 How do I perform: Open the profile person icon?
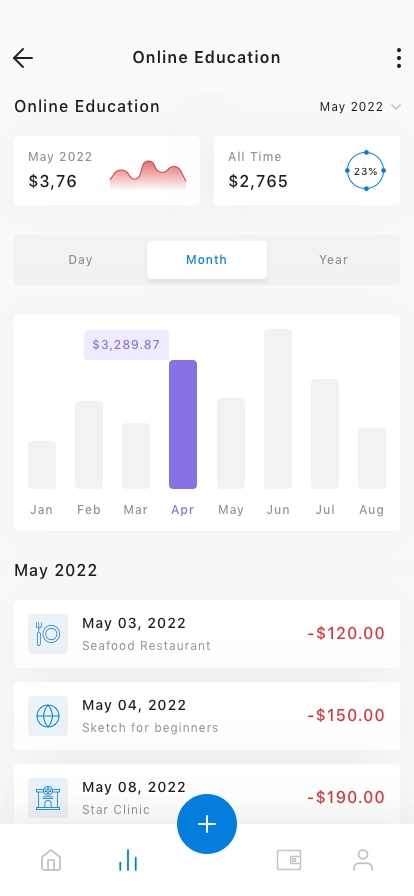[363, 860]
